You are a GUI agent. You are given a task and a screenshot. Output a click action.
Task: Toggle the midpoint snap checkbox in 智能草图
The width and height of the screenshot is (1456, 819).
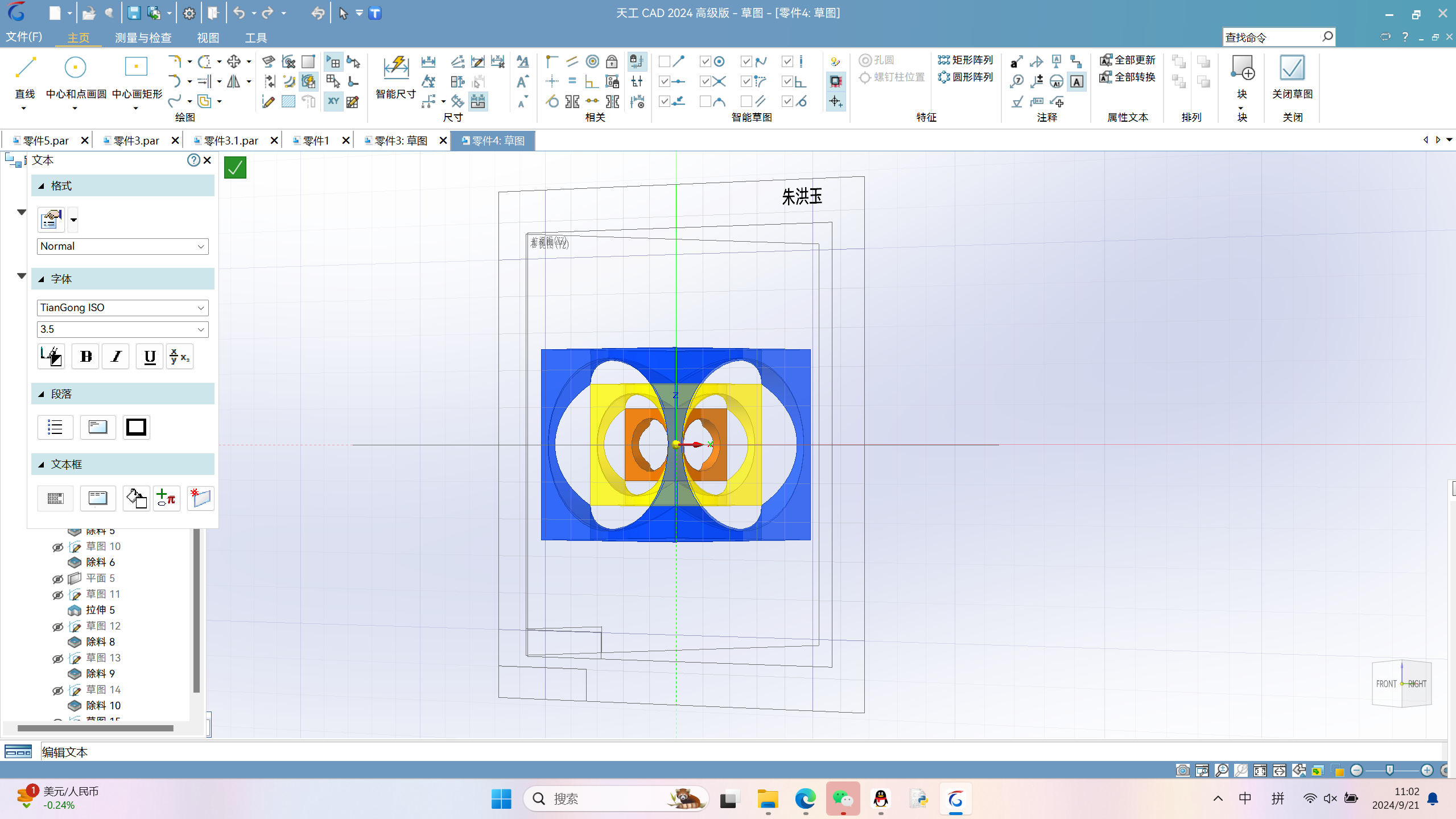click(664, 81)
